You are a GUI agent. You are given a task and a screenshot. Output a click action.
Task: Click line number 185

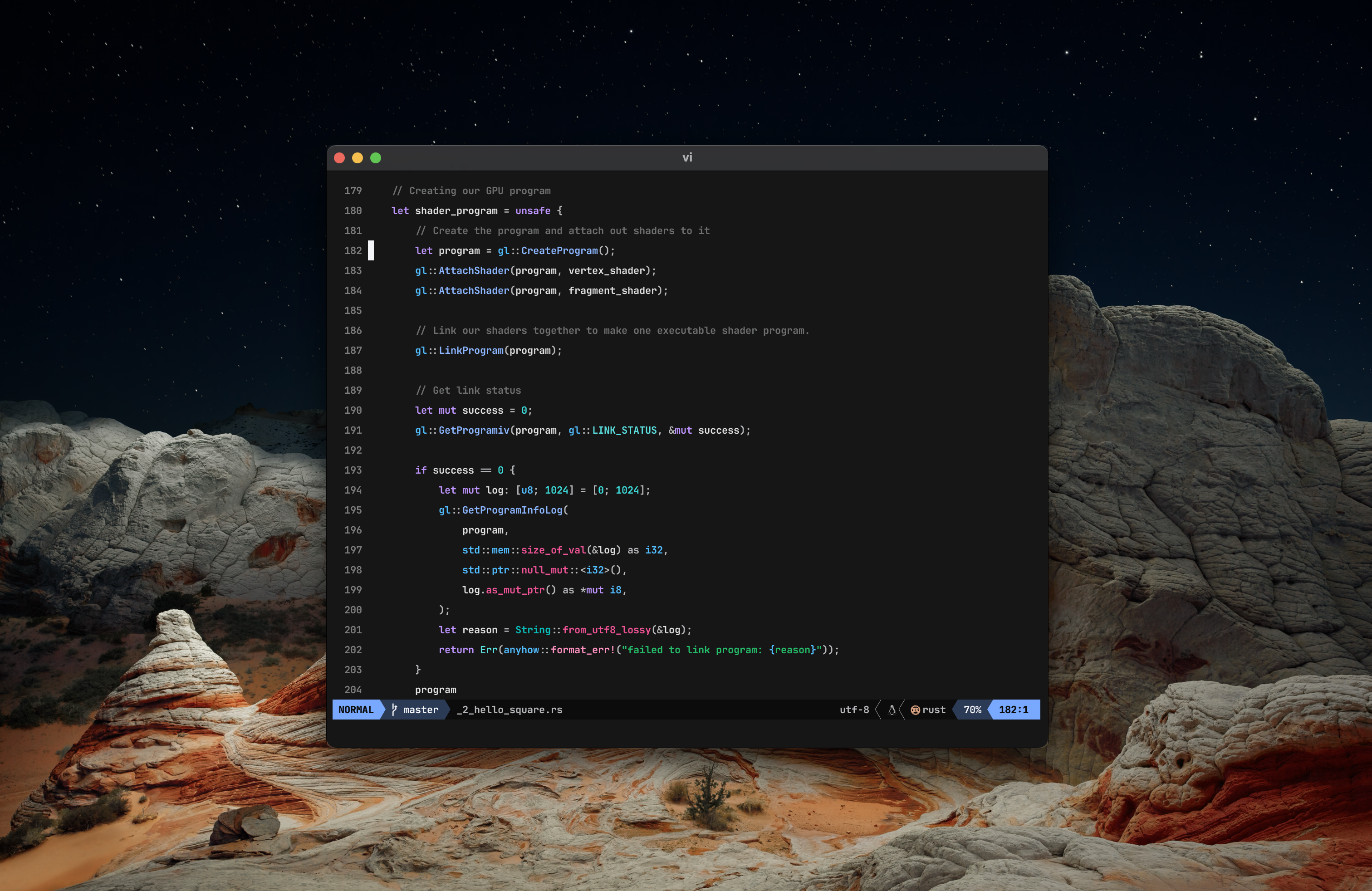[x=353, y=311]
